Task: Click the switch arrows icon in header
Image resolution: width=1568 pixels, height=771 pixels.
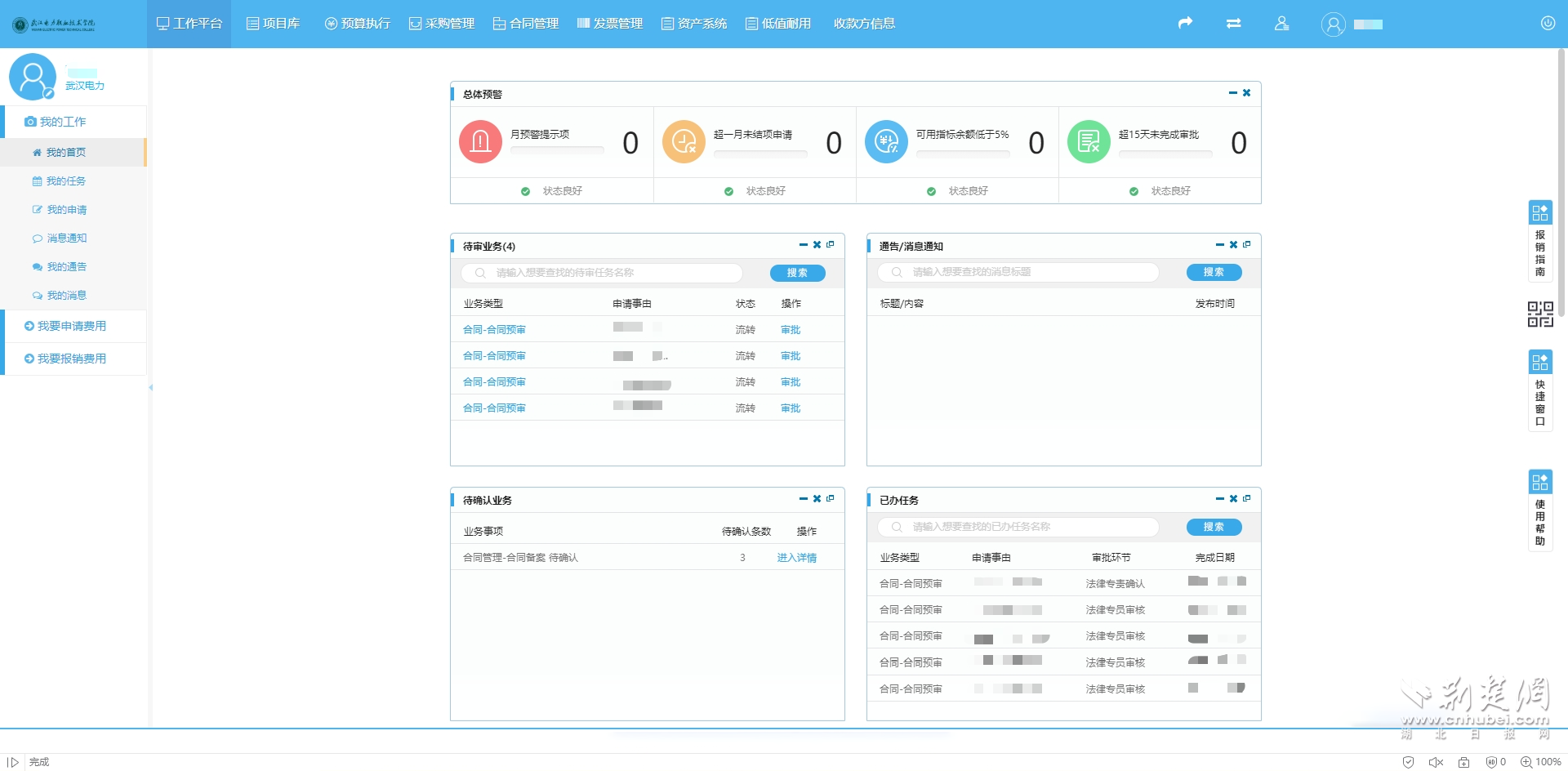Action: point(1233,24)
